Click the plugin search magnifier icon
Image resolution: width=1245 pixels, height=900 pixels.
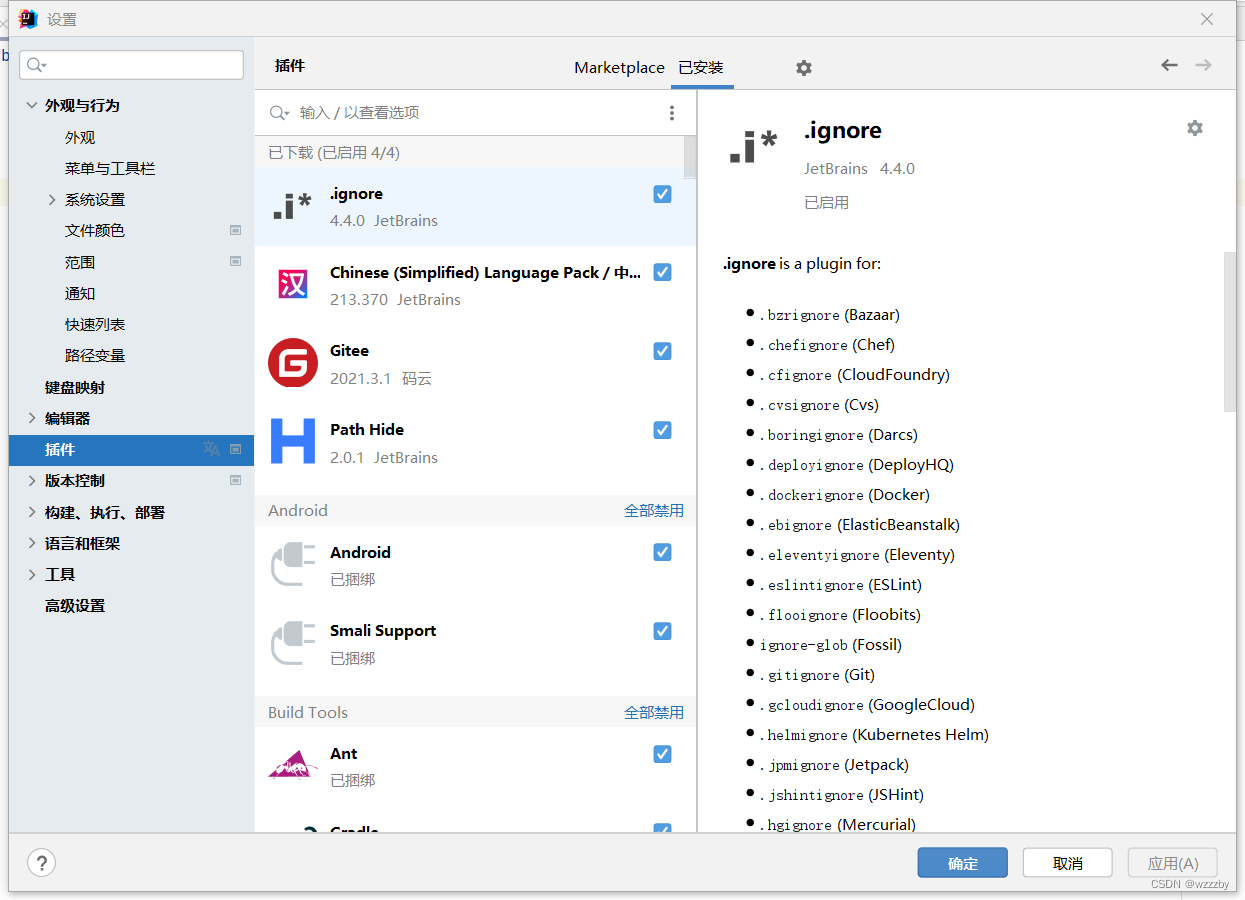point(280,113)
